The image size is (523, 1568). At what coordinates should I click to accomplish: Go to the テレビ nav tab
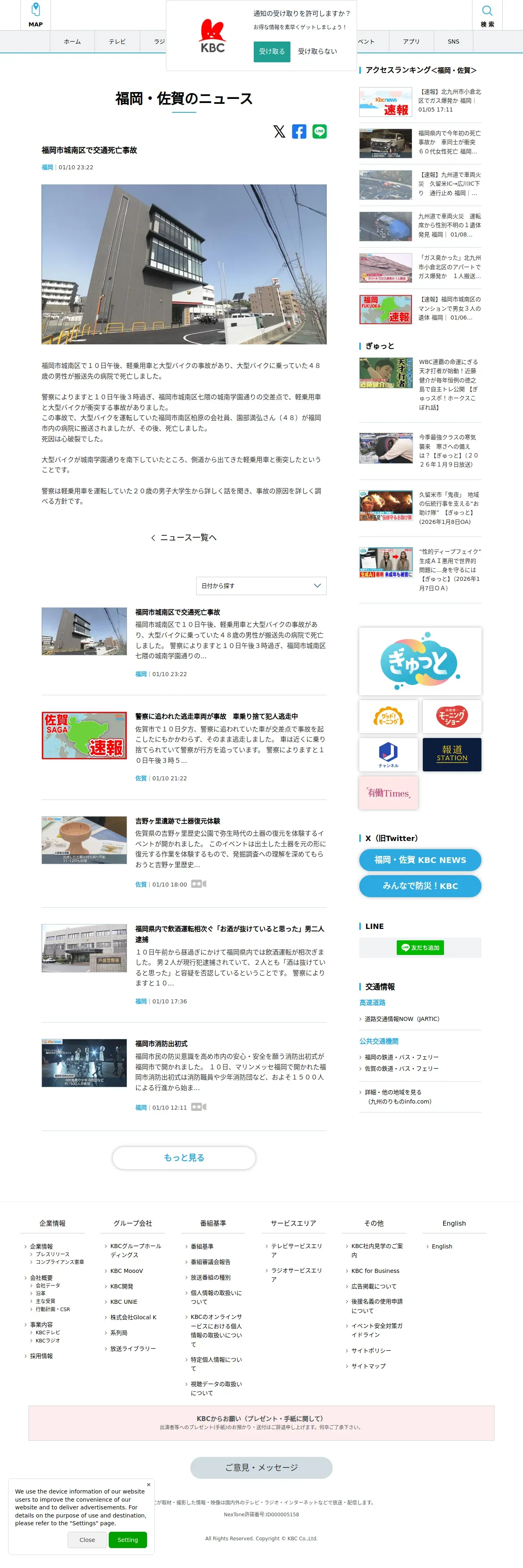[117, 42]
